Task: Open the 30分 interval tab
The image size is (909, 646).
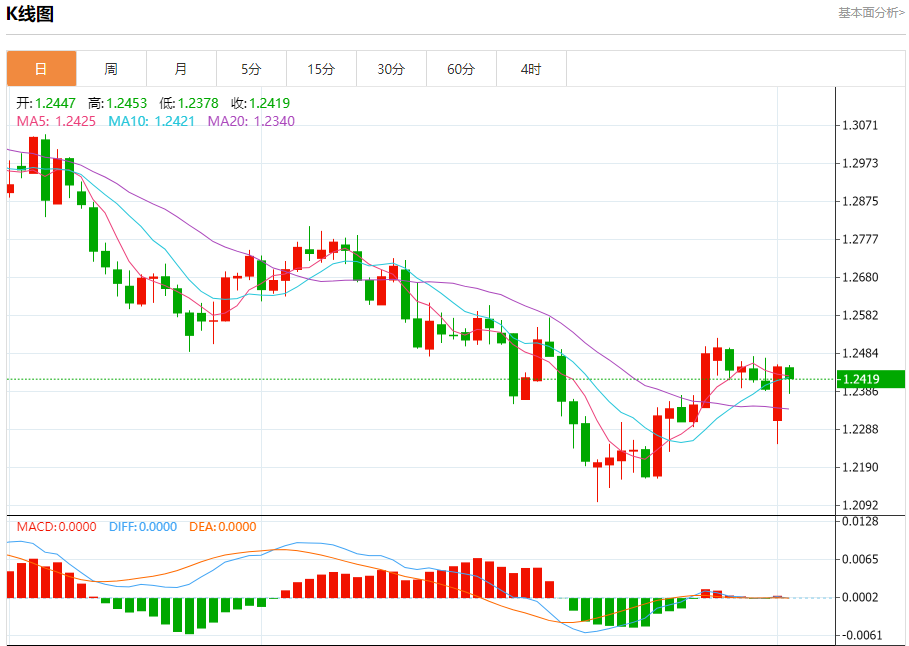Action: [391, 69]
